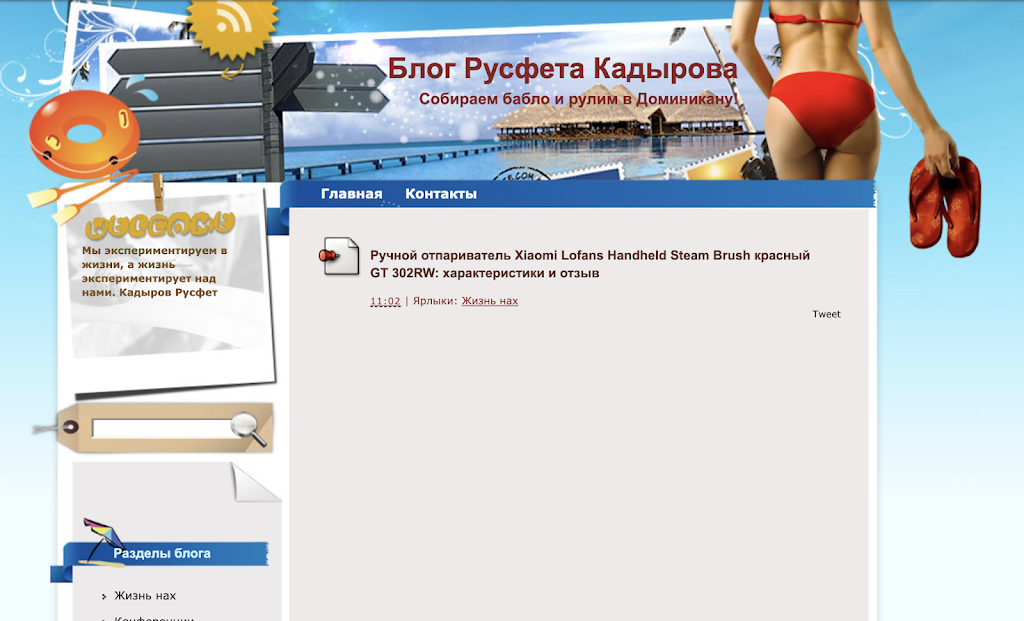Focus the sidebar search text field
Viewport: 1024px width, 621px height.
[160, 429]
